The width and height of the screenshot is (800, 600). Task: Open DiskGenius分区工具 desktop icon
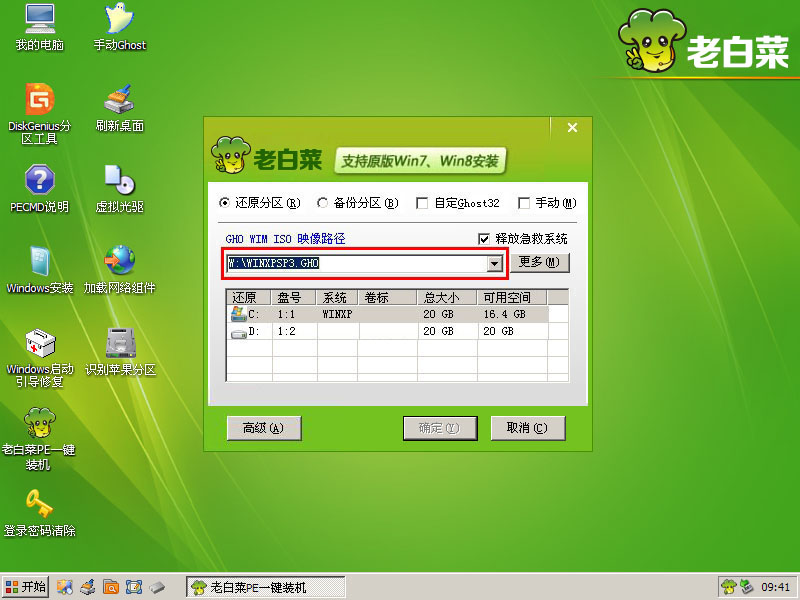tap(40, 114)
